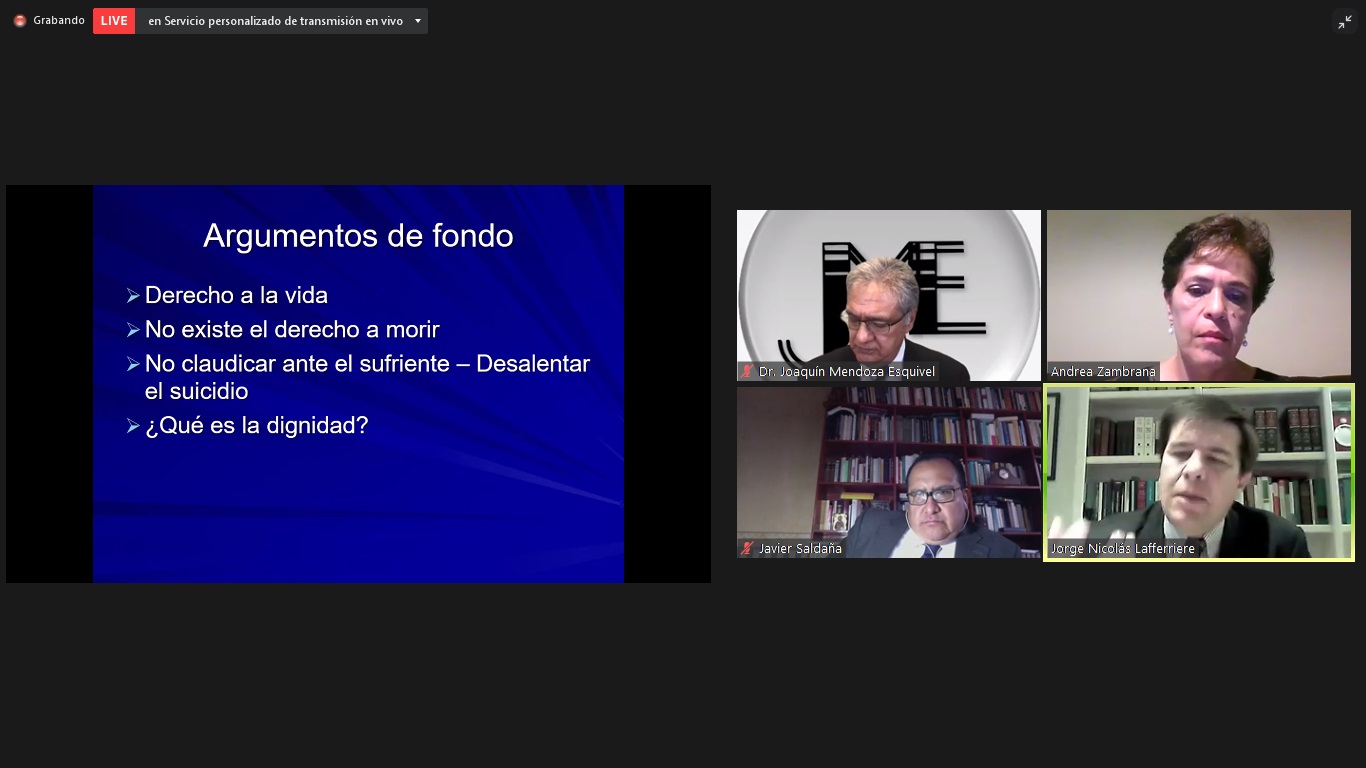The width and height of the screenshot is (1366, 768).
Task: Click the 'No claudicar ante el sufriente' bullet
Action: tap(367, 377)
